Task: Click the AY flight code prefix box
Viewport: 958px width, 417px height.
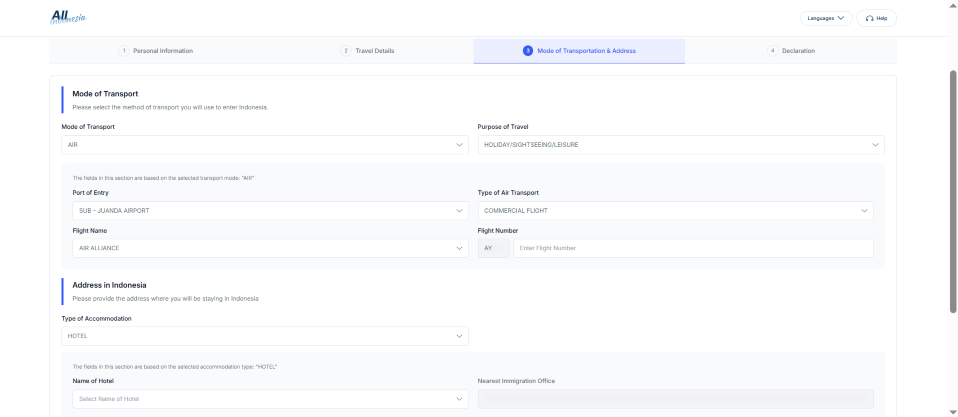Action: [493, 248]
